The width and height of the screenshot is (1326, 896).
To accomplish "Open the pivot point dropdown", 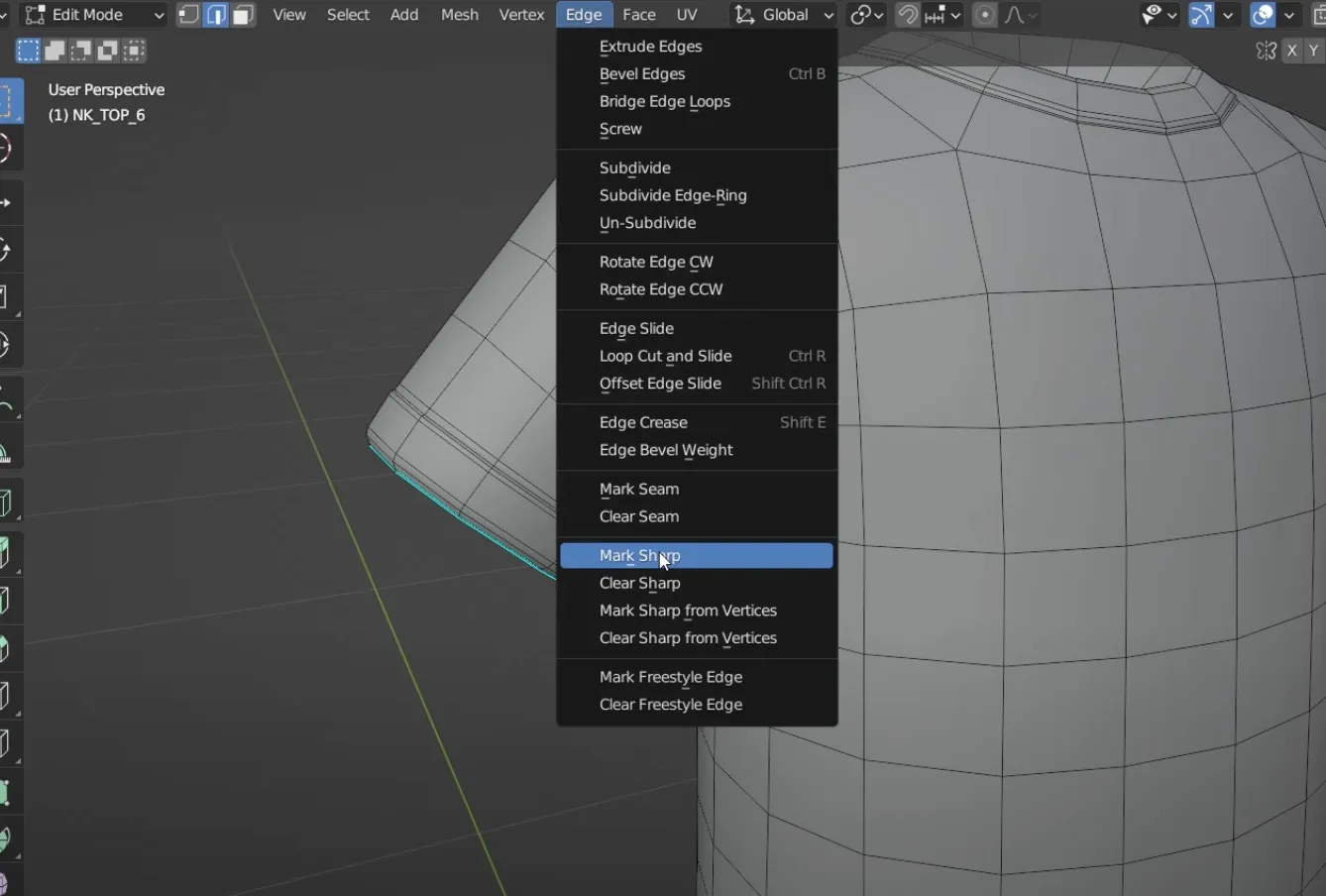I will (x=867, y=15).
